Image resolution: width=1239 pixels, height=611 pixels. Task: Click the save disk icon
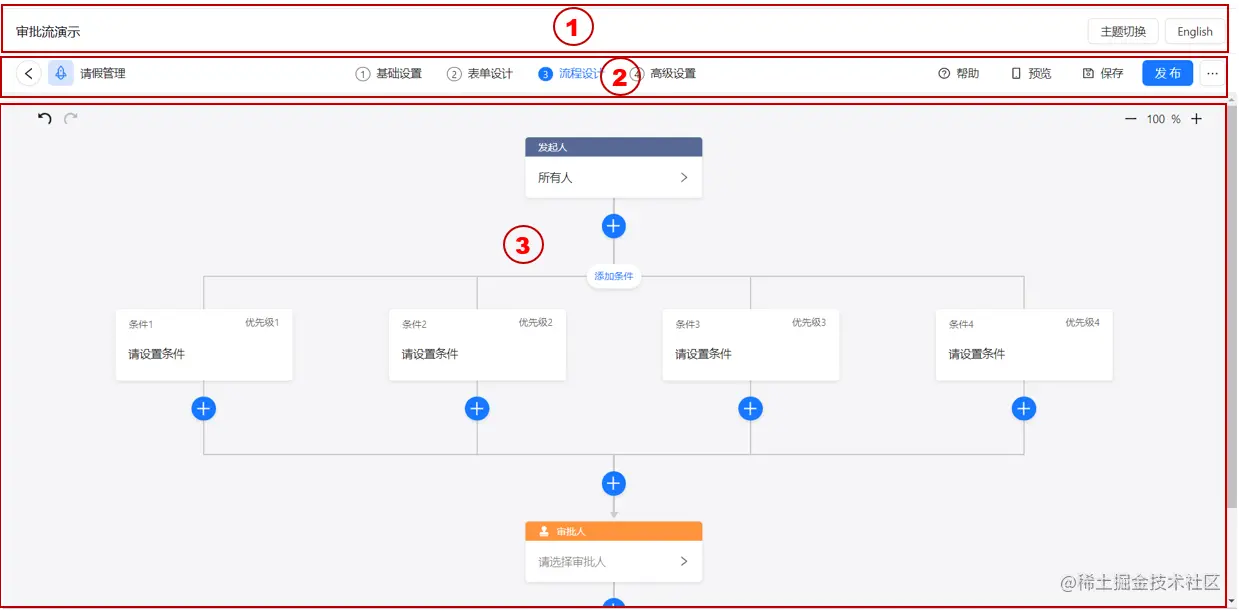tap(1088, 74)
